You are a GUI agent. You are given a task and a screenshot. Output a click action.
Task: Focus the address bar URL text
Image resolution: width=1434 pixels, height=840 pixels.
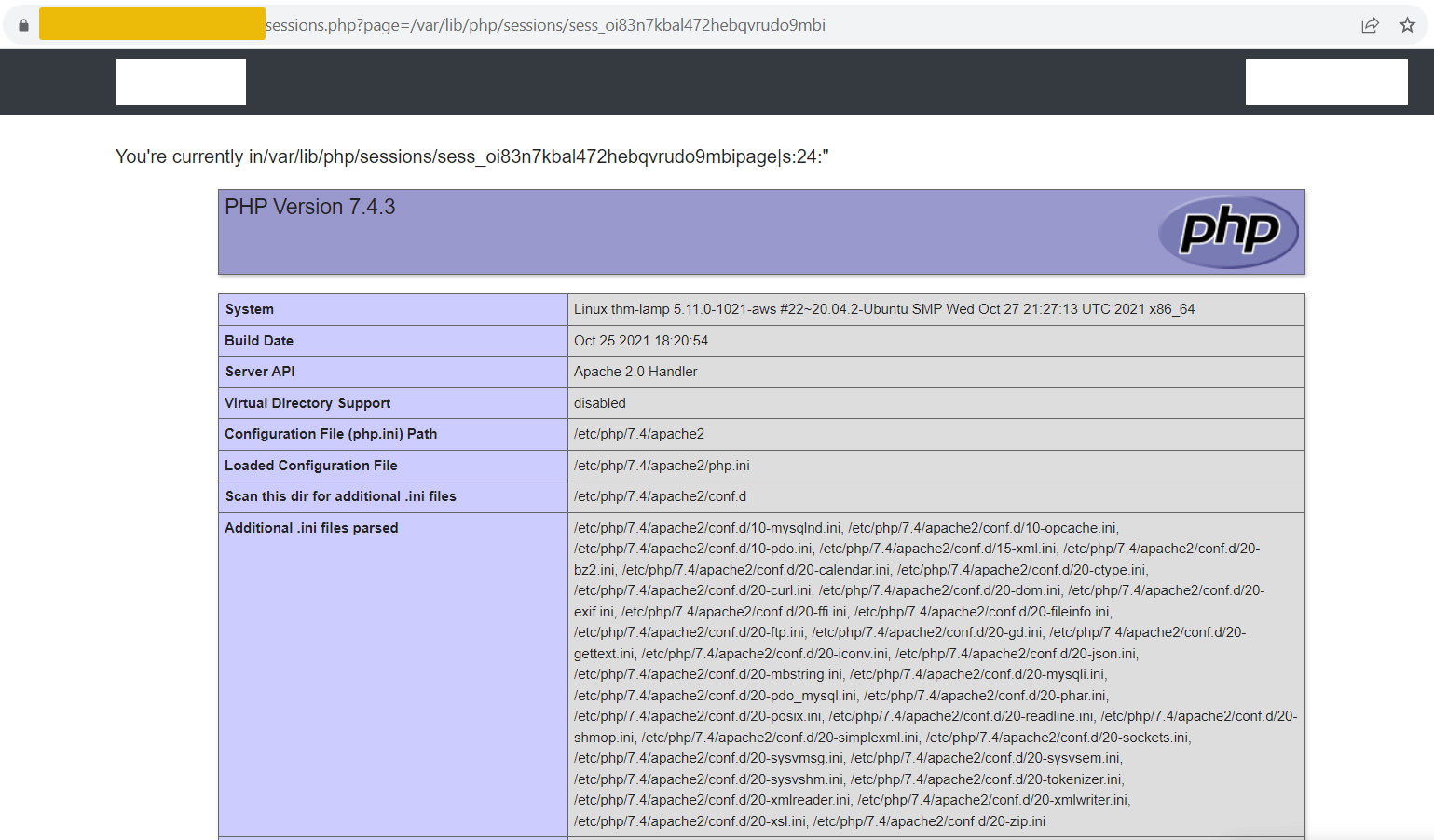(x=545, y=25)
